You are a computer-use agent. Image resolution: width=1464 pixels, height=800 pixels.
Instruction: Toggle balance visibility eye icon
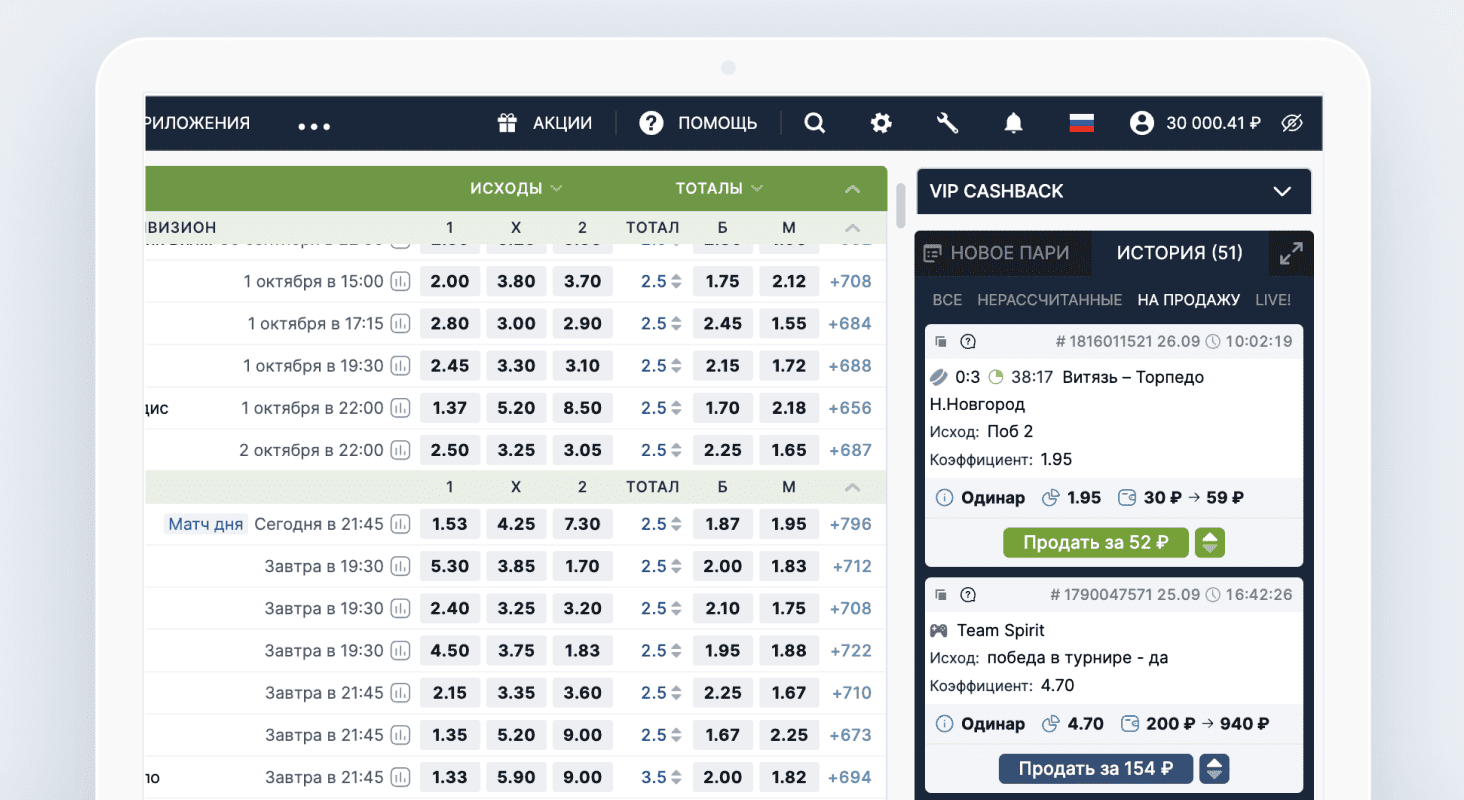click(1292, 123)
